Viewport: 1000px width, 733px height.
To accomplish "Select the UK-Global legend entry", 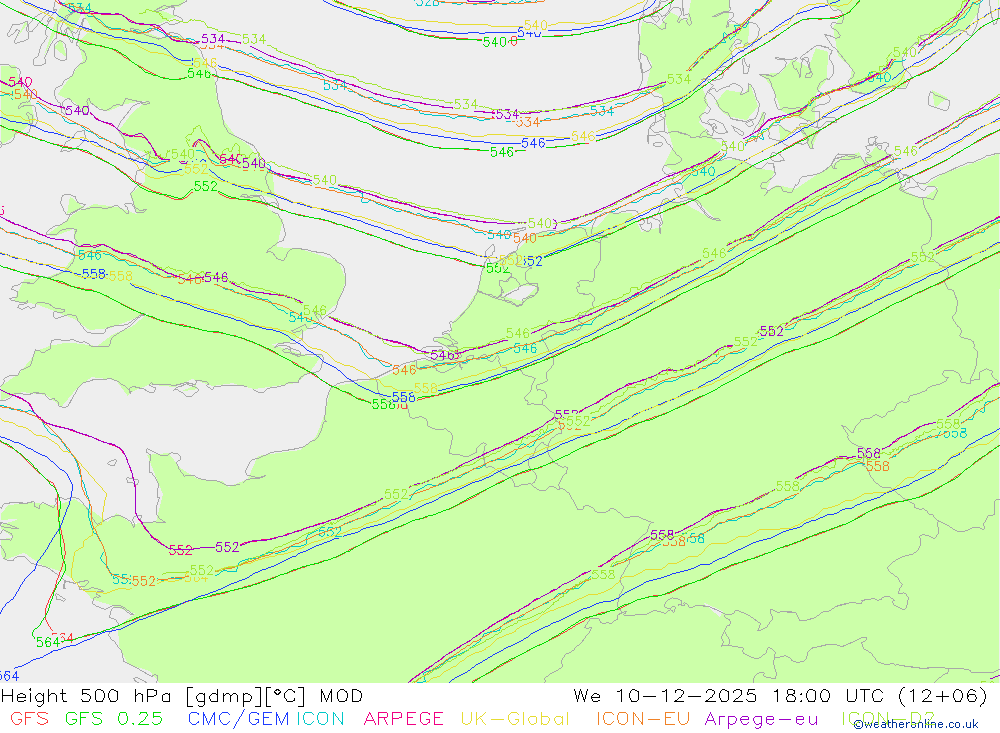I will click(515, 718).
